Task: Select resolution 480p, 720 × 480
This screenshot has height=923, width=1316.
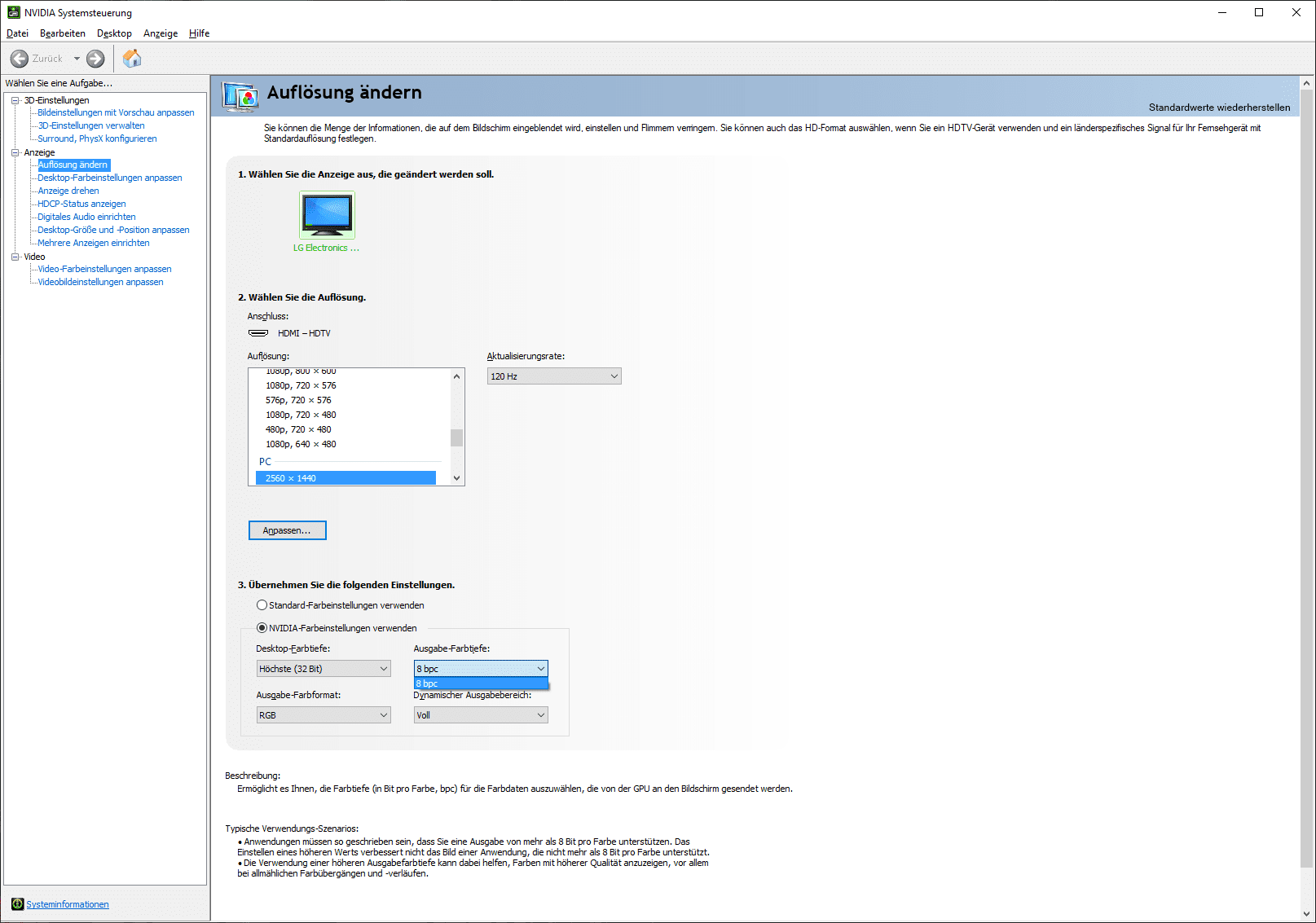Action: tap(298, 429)
